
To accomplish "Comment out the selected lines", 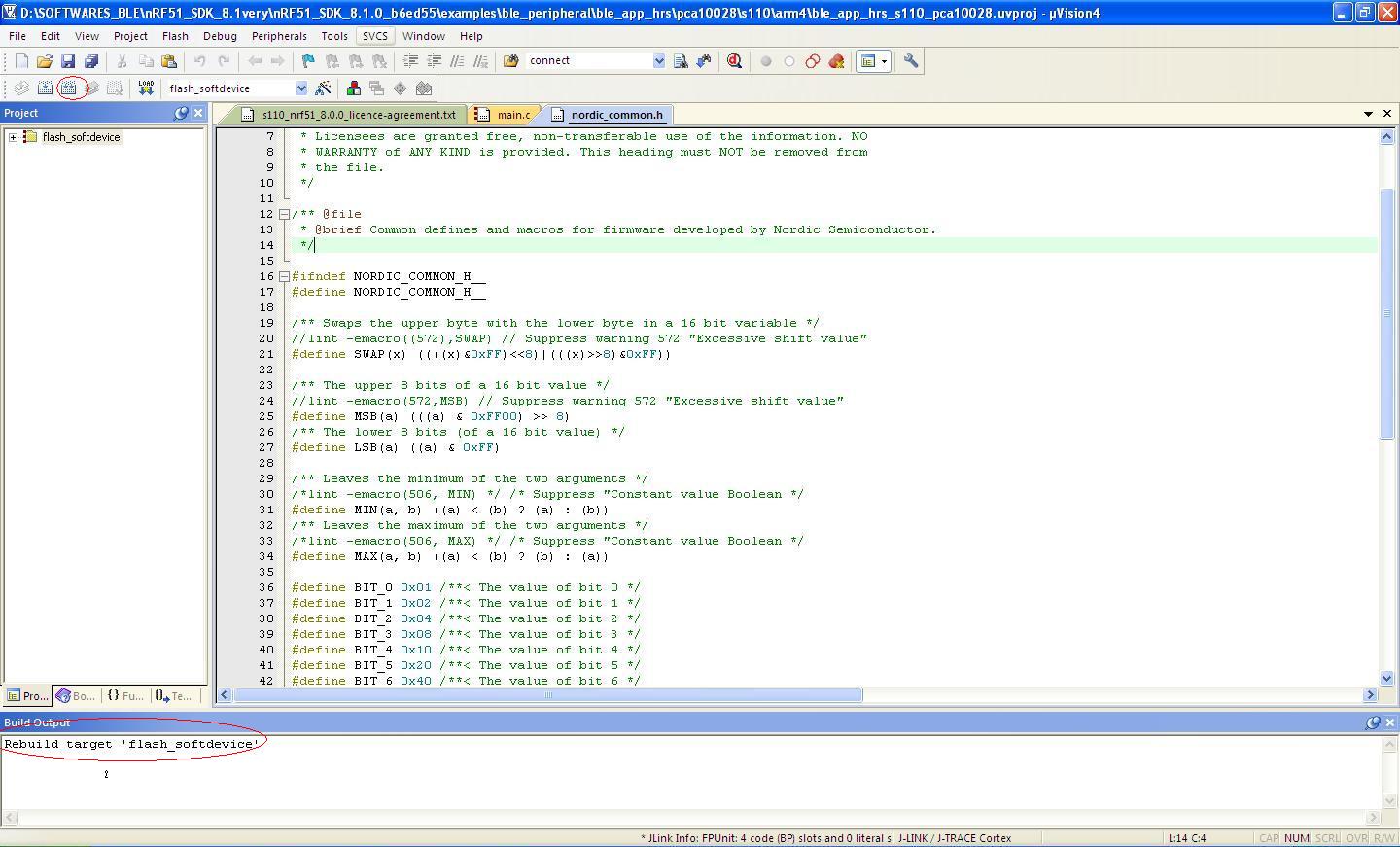I will [457, 61].
